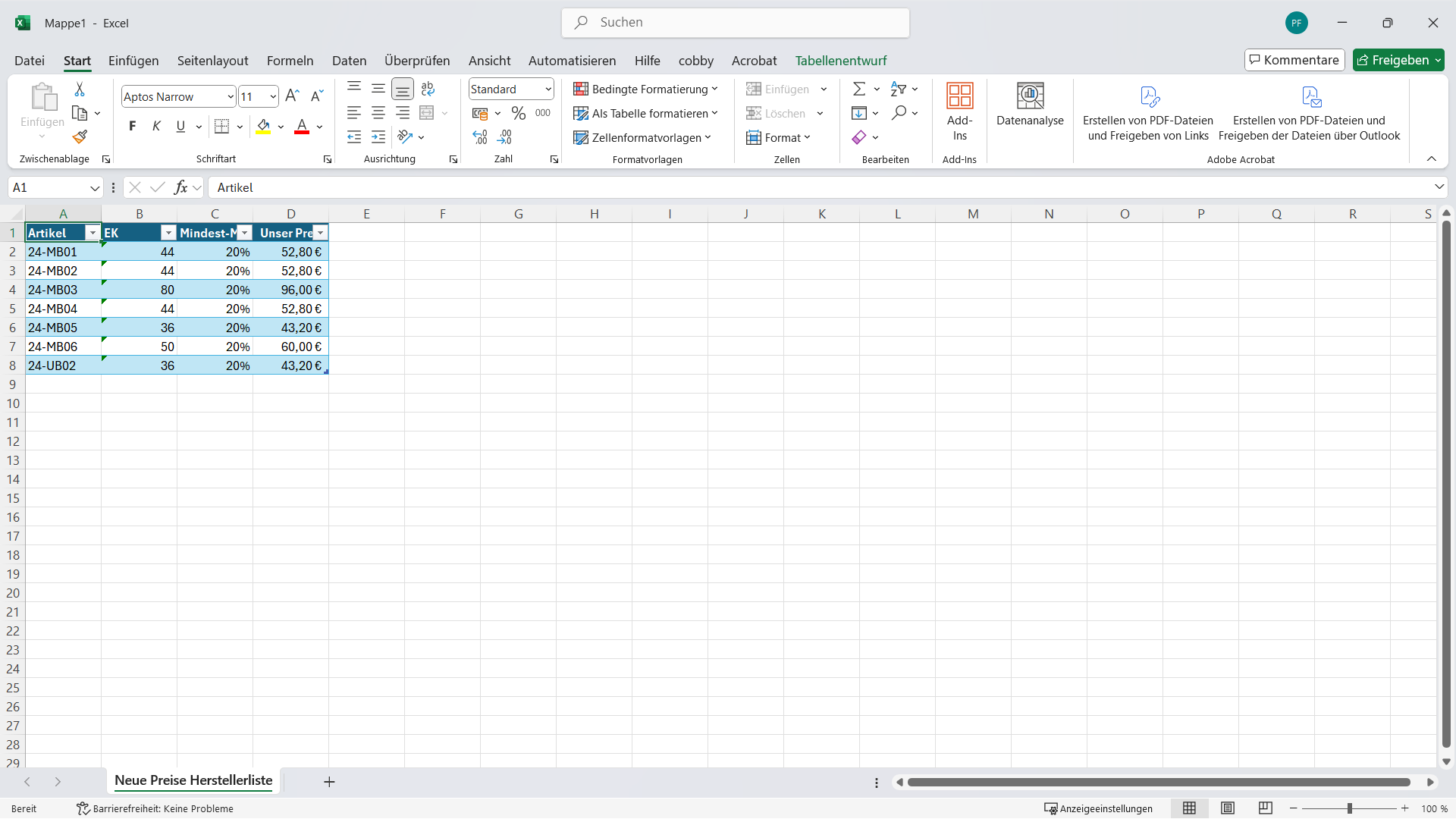
Task: Click the insert function fx icon
Action: [x=180, y=187]
